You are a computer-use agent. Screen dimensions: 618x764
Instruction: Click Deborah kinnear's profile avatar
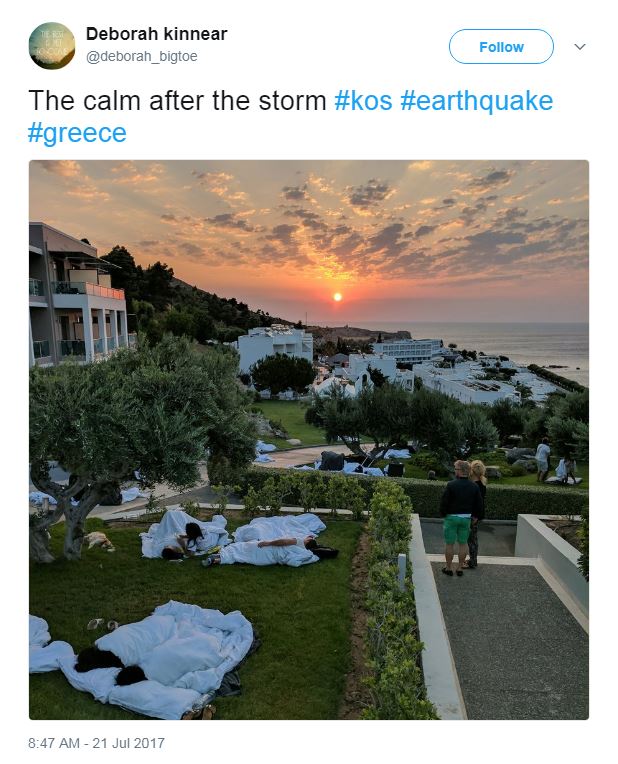[51, 46]
